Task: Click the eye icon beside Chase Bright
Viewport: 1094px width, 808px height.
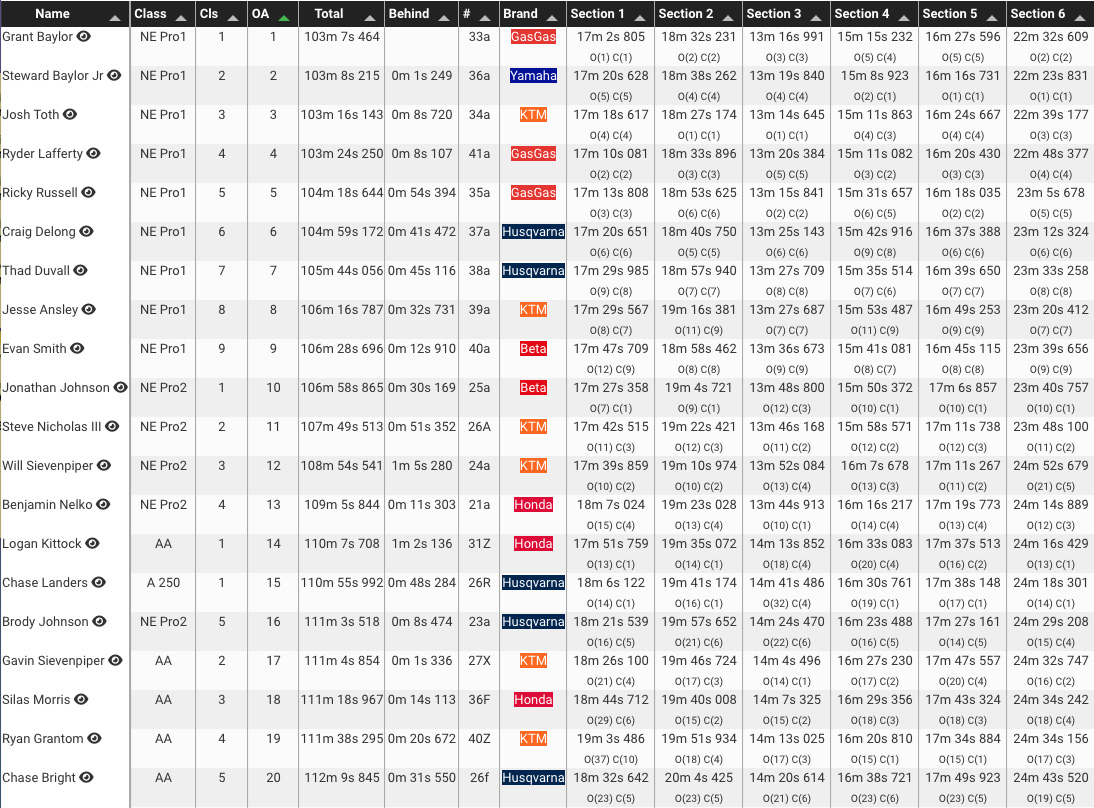Action: pyautogui.click(x=86, y=779)
